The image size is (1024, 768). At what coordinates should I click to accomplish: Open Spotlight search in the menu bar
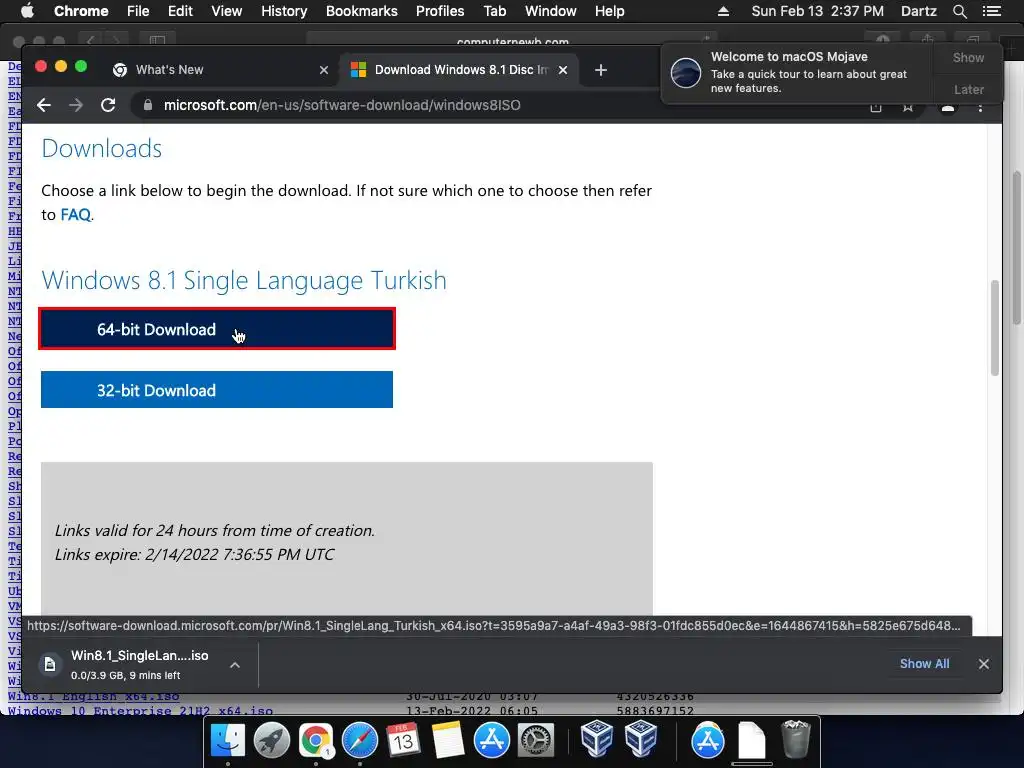(959, 11)
